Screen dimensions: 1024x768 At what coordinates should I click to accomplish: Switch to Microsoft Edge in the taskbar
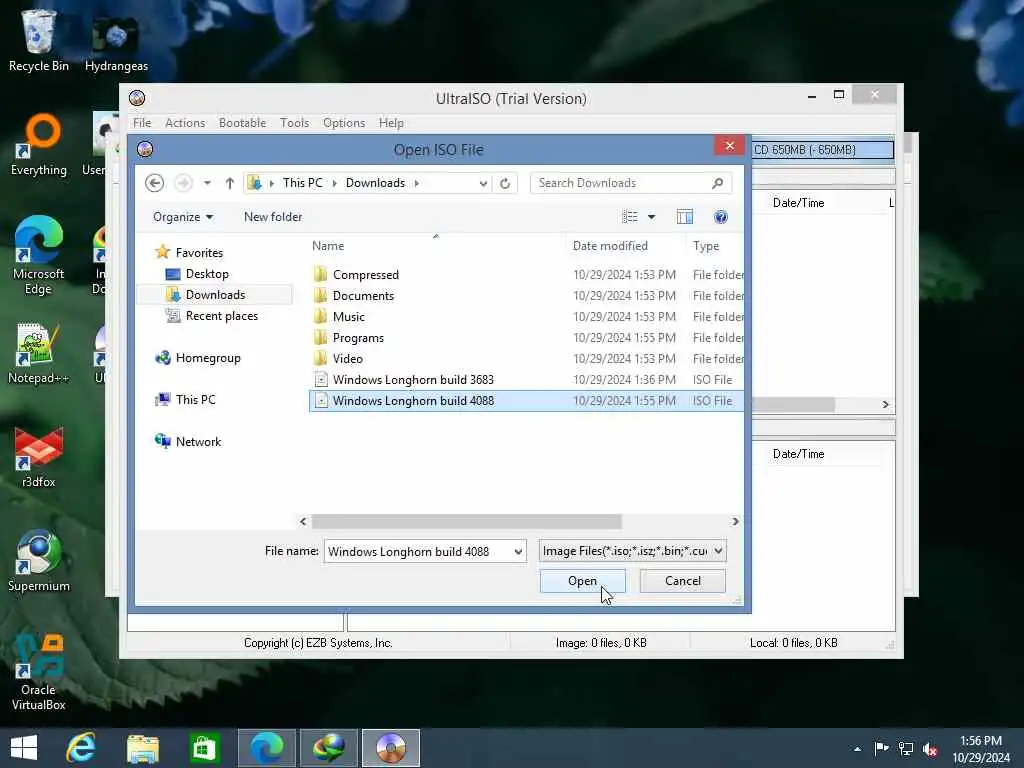(x=266, y=748)
